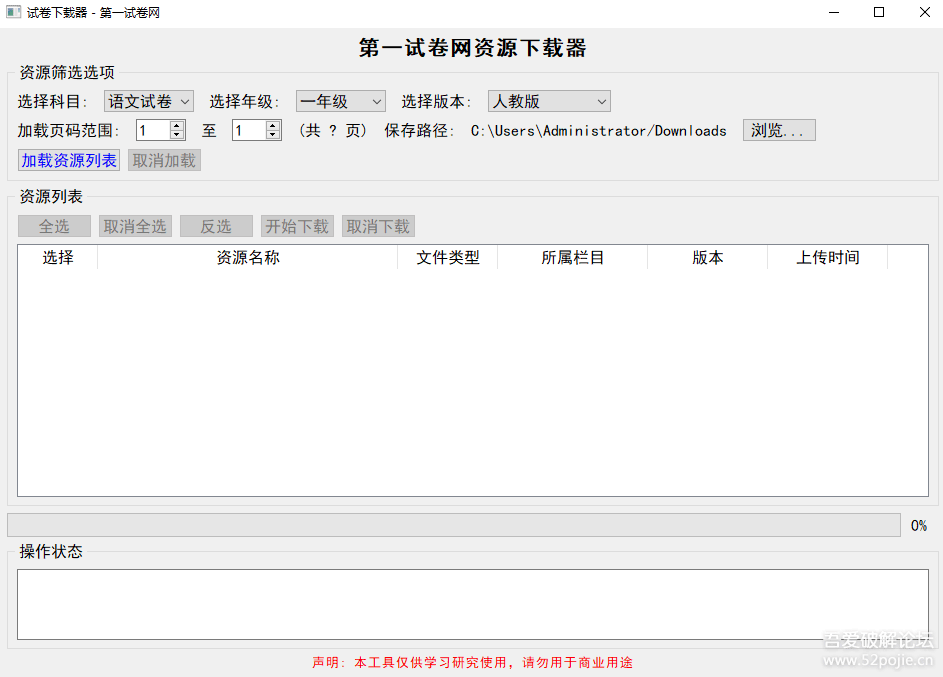Decrease the end page number

[x=273, y=135]
